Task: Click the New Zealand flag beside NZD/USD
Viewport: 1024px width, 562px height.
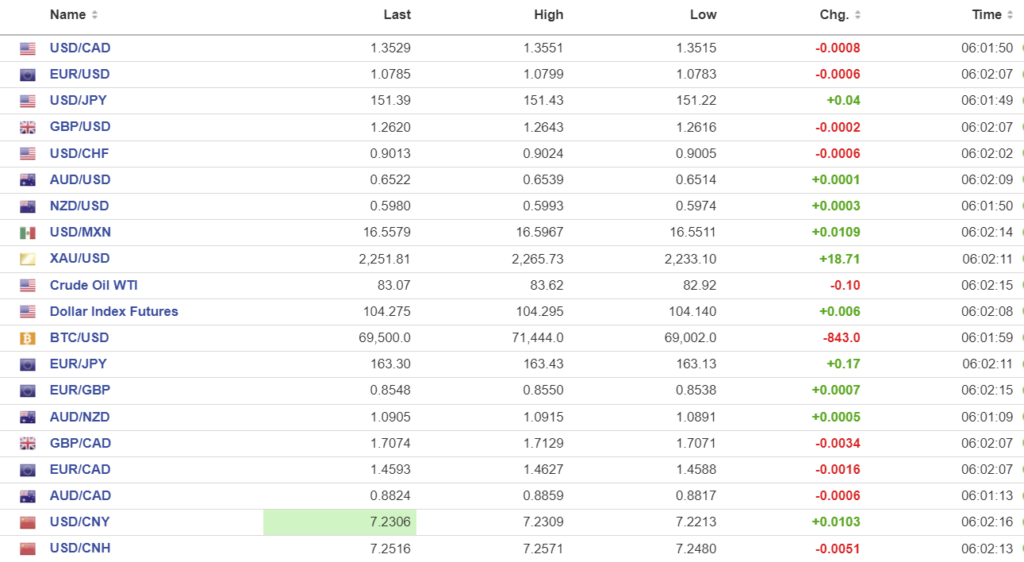Action: coord(28,206)
